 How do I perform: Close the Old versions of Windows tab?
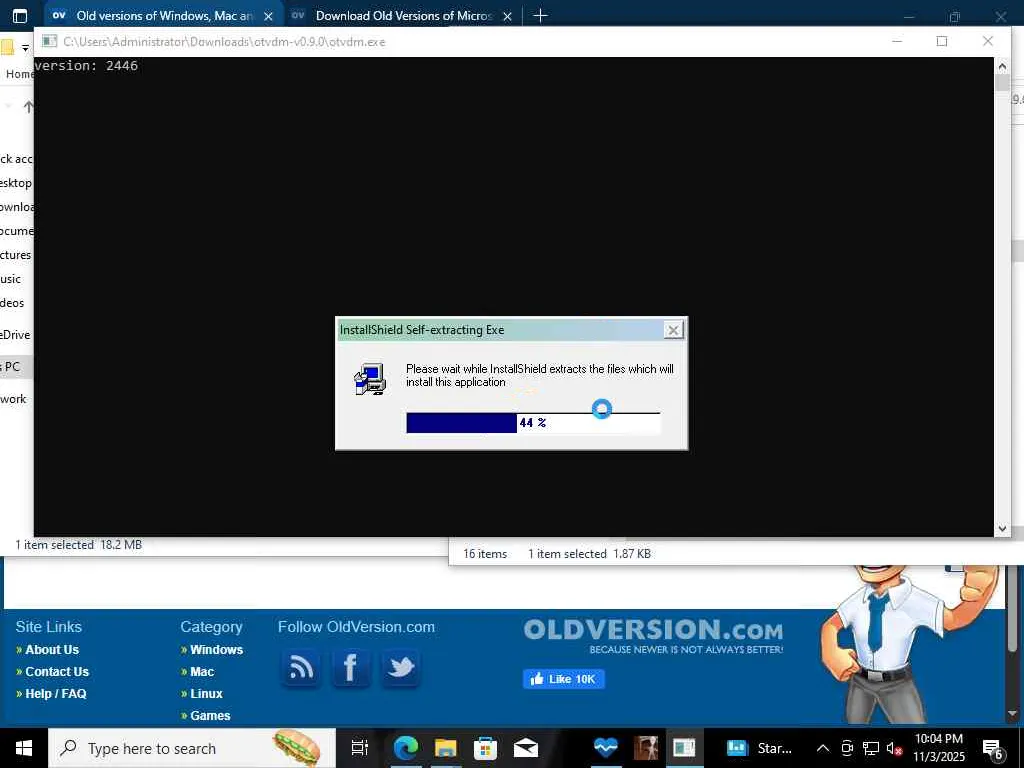(268, 16)
